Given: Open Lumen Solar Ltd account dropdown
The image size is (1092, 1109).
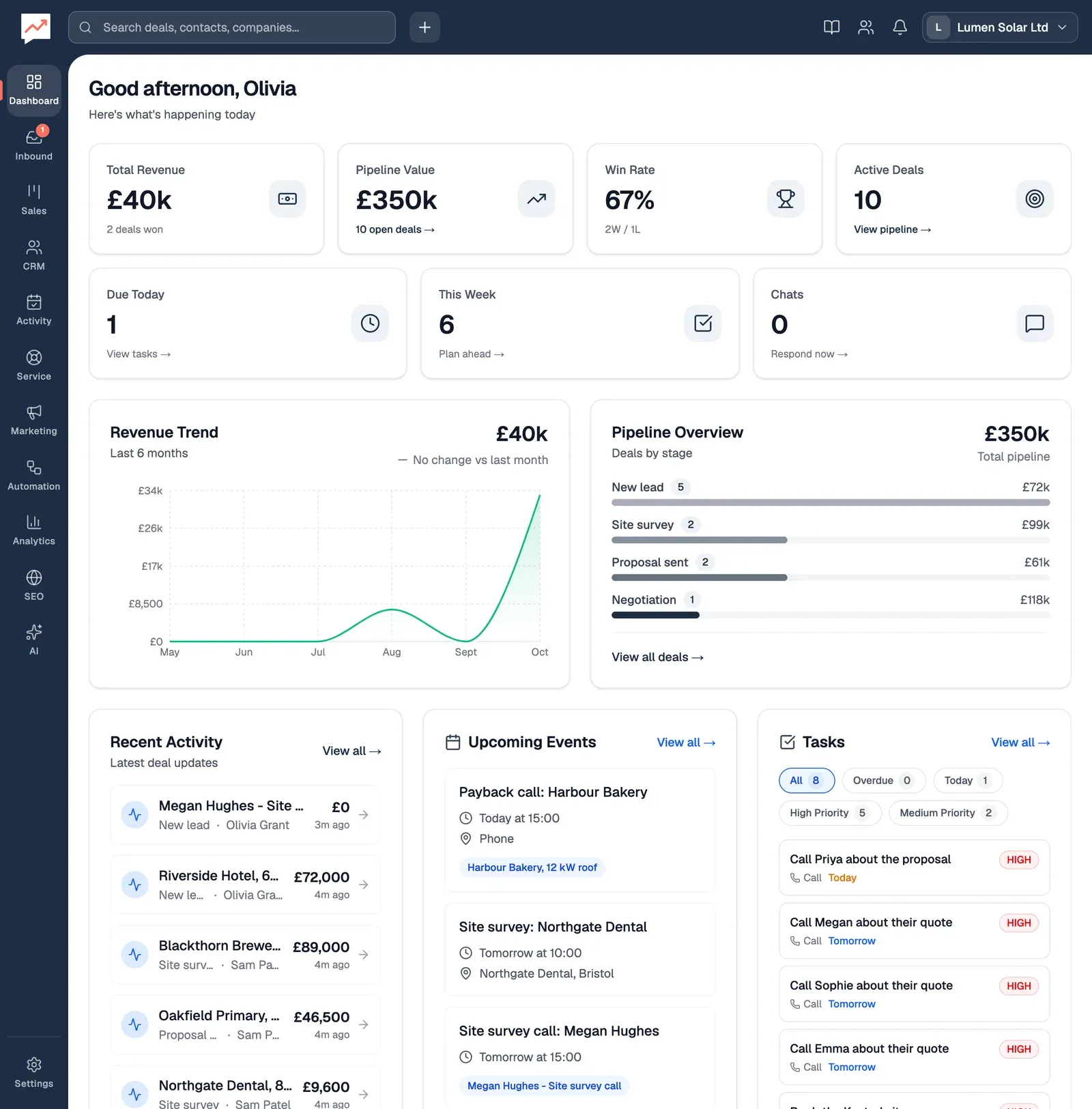Looking at the screenshot, I should point(1000,27).
